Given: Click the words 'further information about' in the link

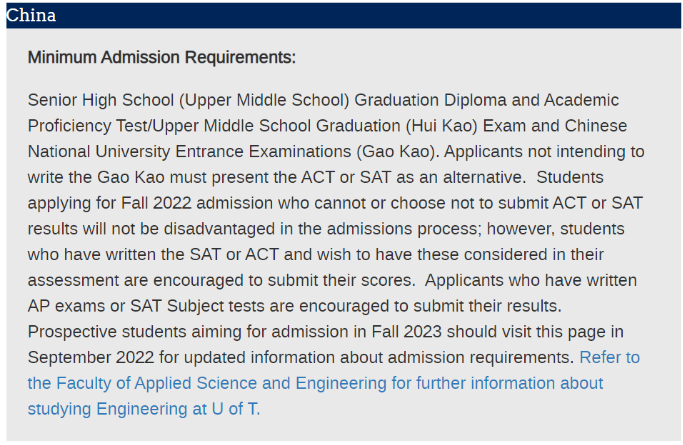Looking at the screenshot, I should pyautogui.click(x=510, y=383).
